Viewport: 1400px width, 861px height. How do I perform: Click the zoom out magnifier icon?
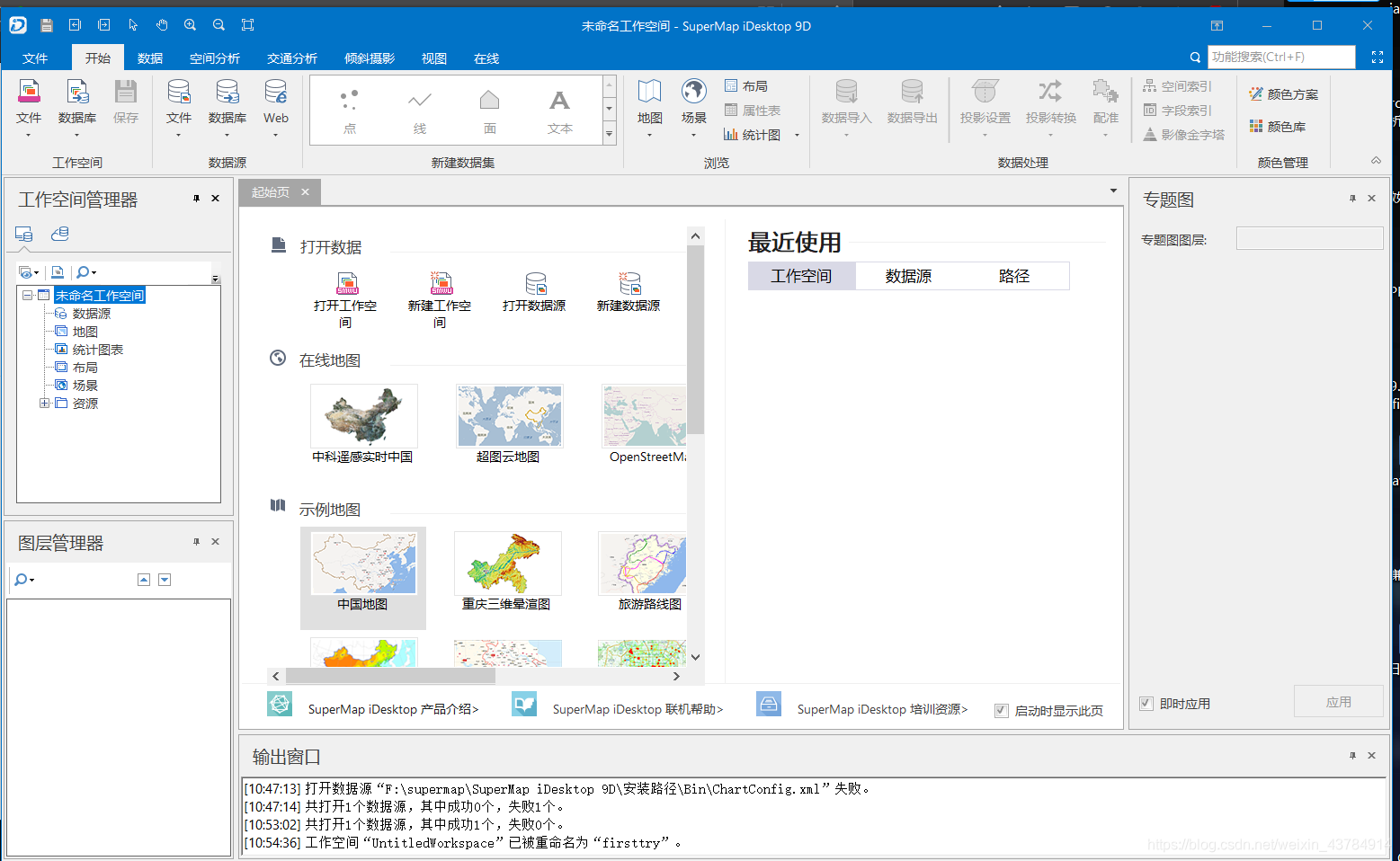point(219,25)
